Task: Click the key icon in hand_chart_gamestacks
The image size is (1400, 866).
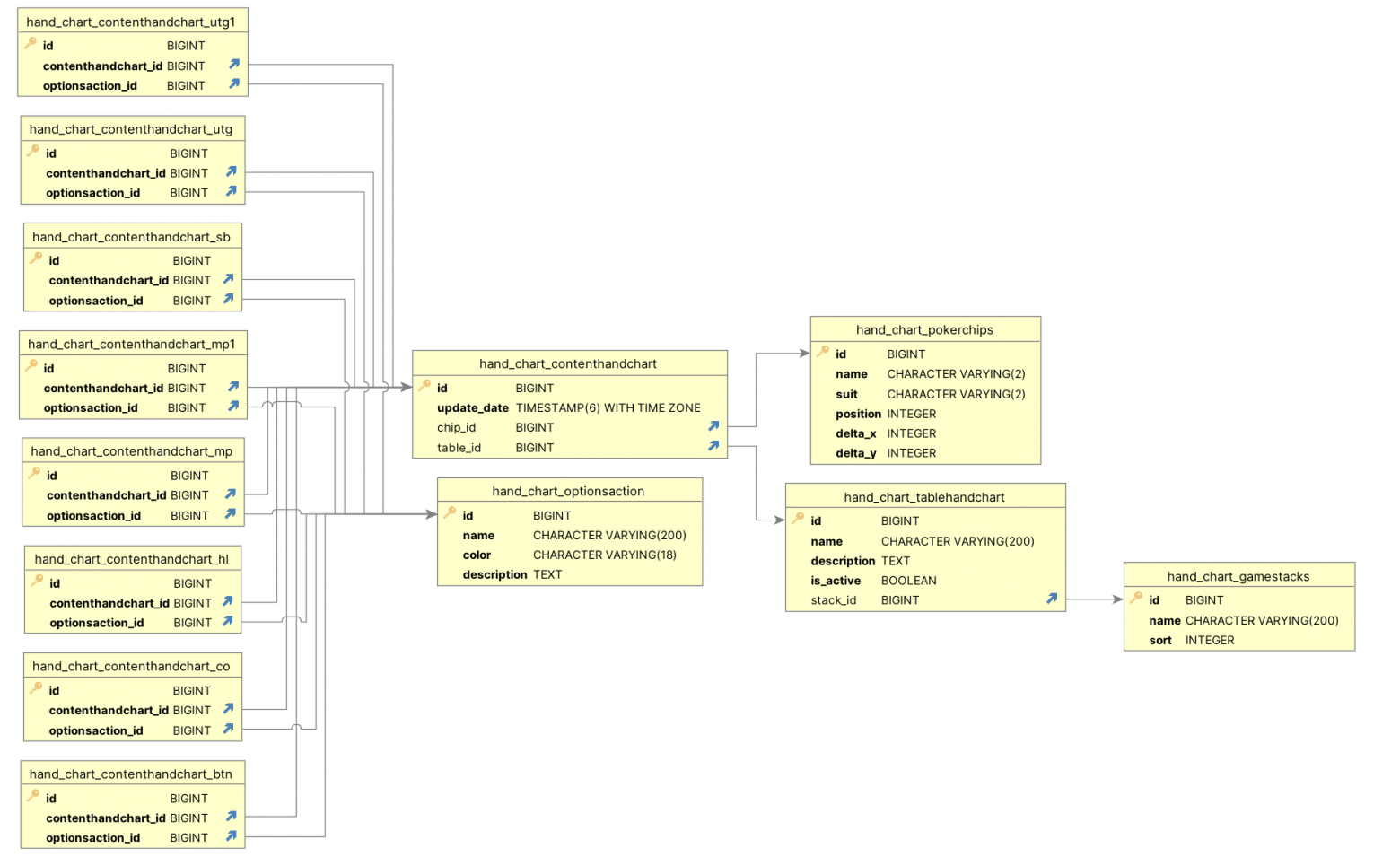Action: point(1136,598)
